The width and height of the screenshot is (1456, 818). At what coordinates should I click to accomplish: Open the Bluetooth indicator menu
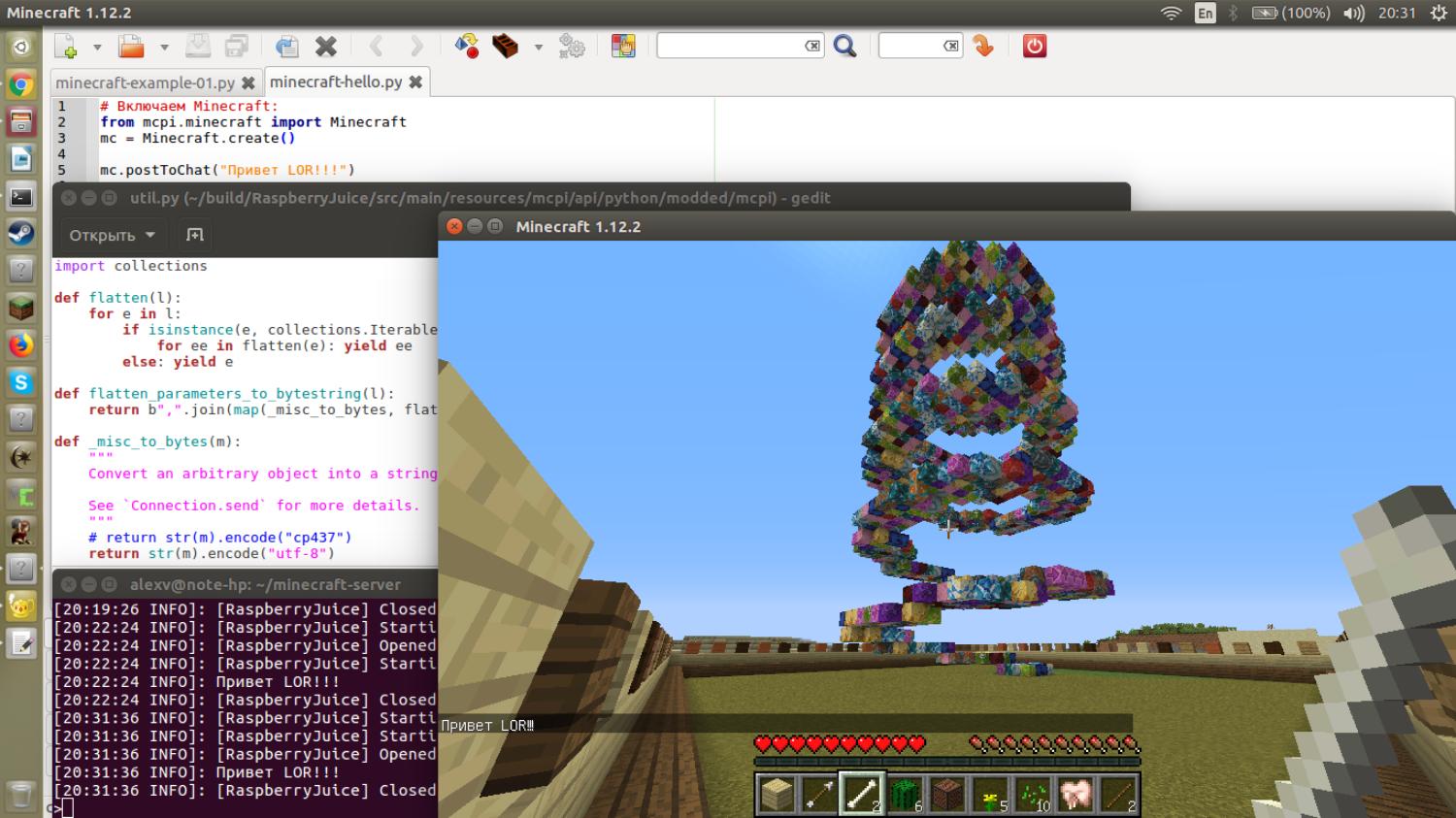(x=1234, y=13)
